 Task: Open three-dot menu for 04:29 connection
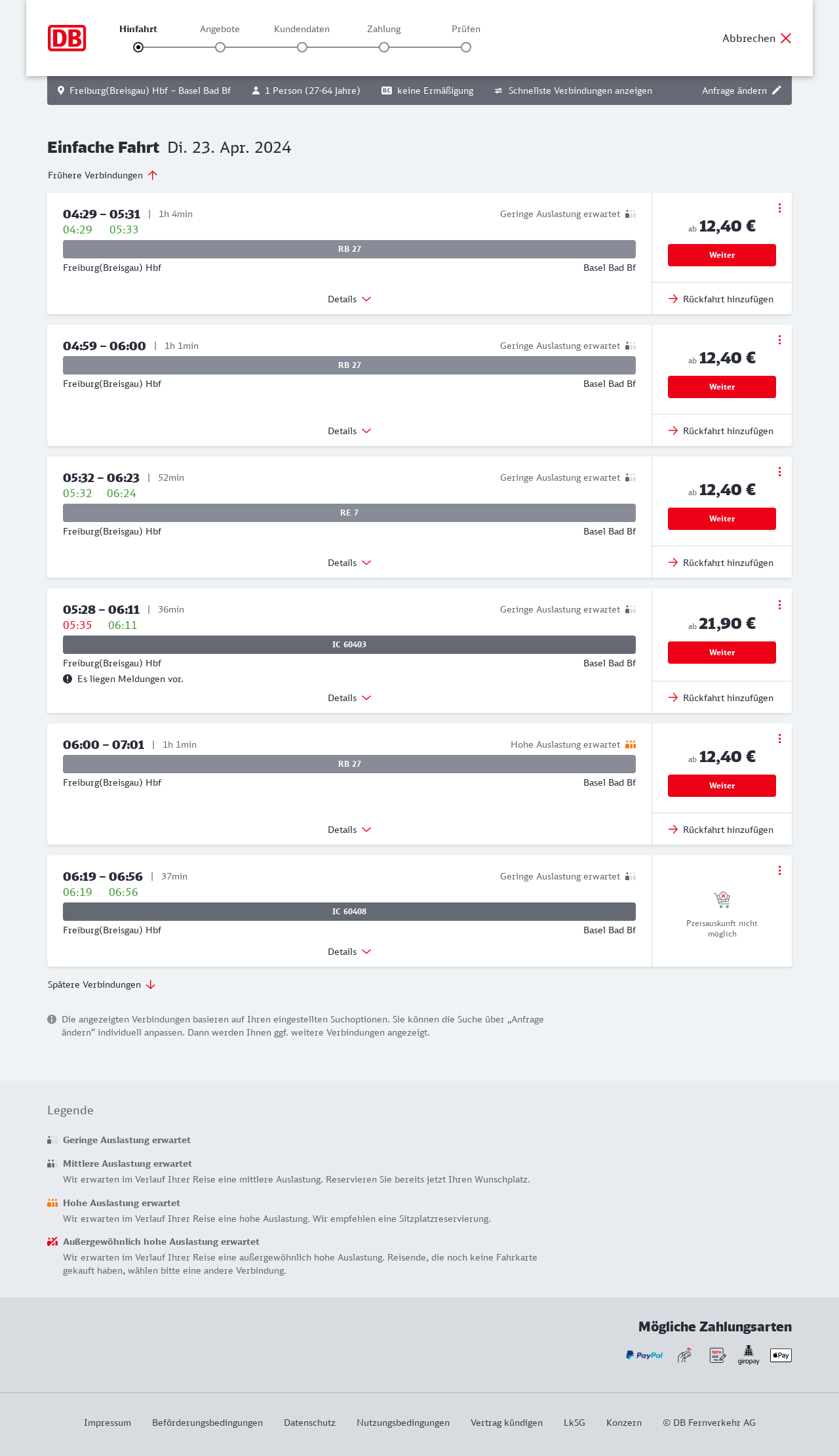click(x=779, y=208)
